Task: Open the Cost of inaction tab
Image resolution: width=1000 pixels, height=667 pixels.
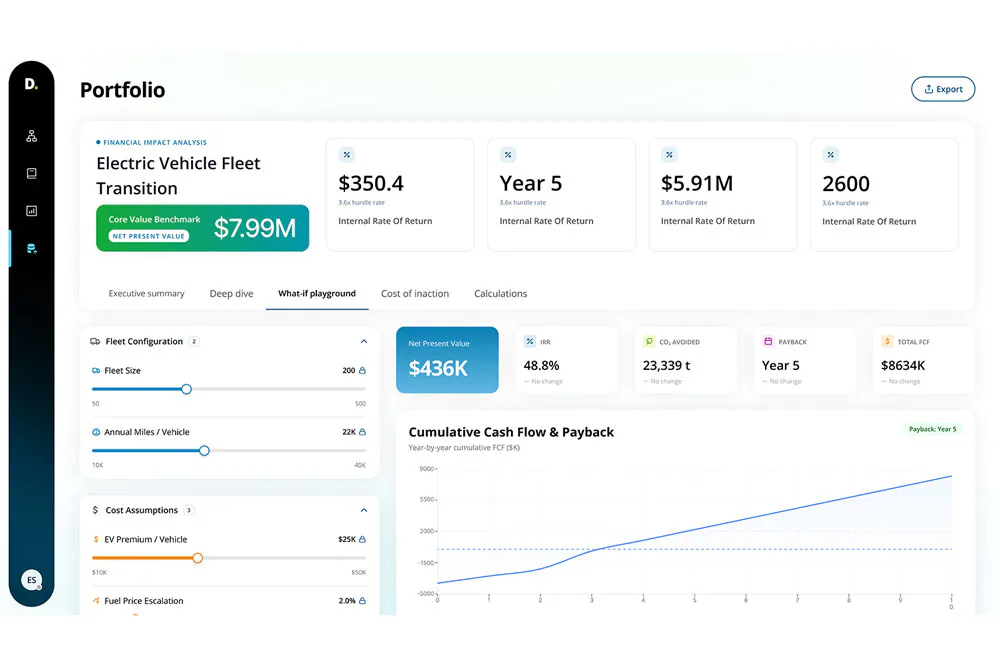Action: point(415,293)
